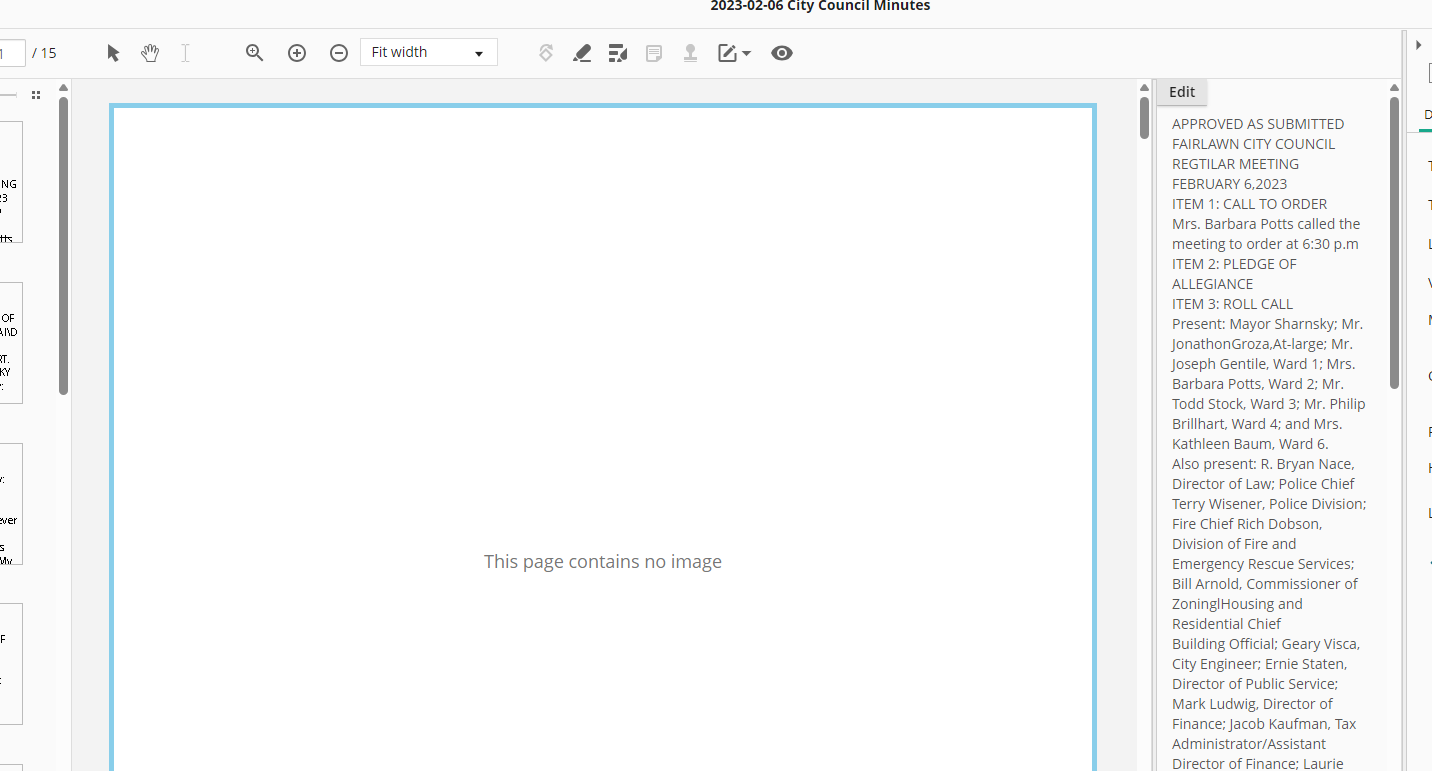Expand the collapsed right side panel arrow
Image resolution: width=1432 pixels, height=771 pixels.
coord(1419,45)
